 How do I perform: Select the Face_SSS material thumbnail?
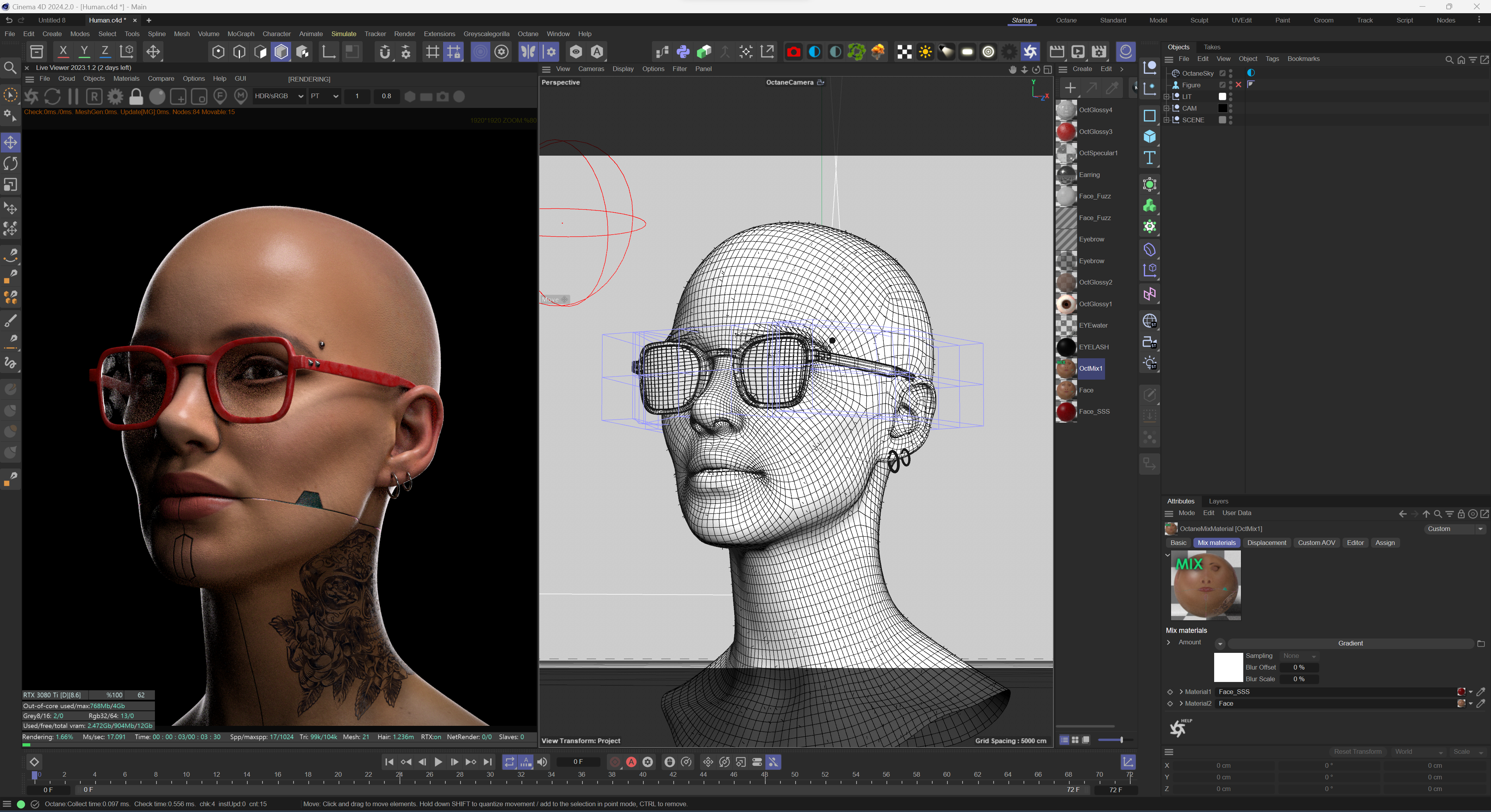coord(1066,411)
